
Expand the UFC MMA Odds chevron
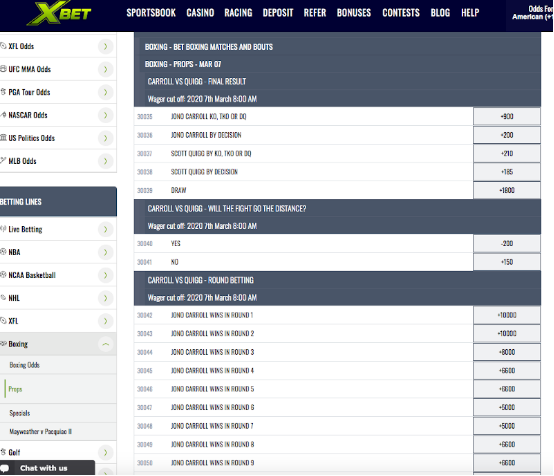[106, 69]
